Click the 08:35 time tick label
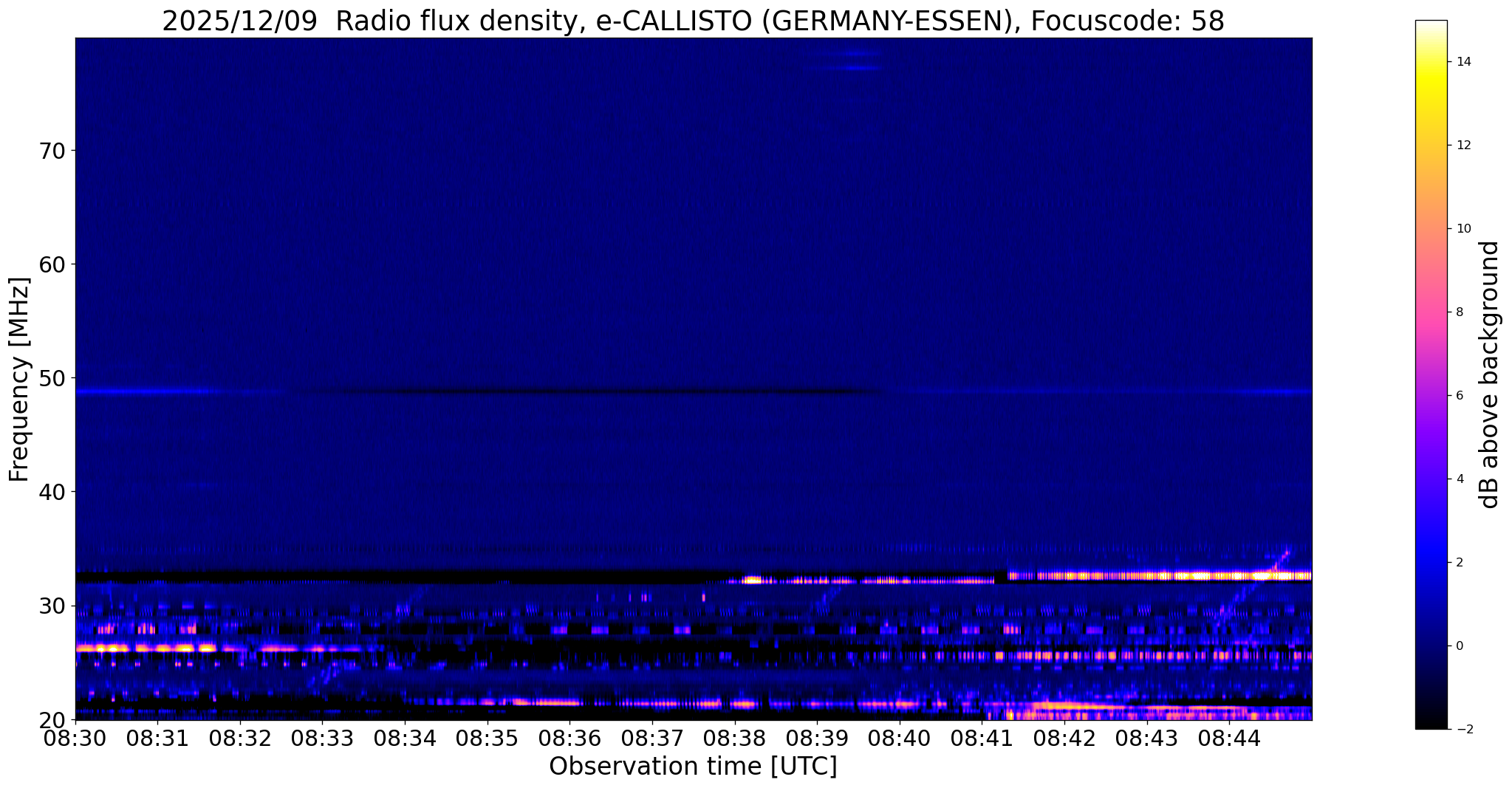Screen dimensions: 1512x788 [488, 738]
